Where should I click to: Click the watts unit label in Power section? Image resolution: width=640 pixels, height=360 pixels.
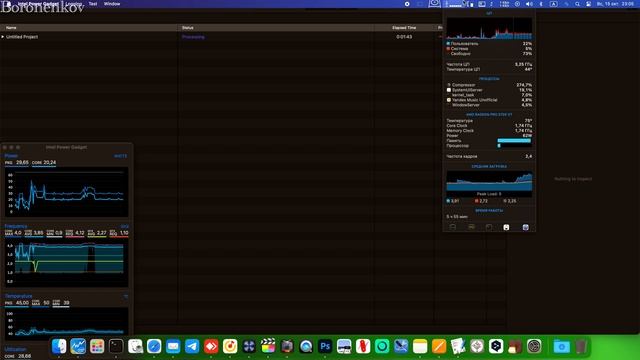(x=120, y=156)
